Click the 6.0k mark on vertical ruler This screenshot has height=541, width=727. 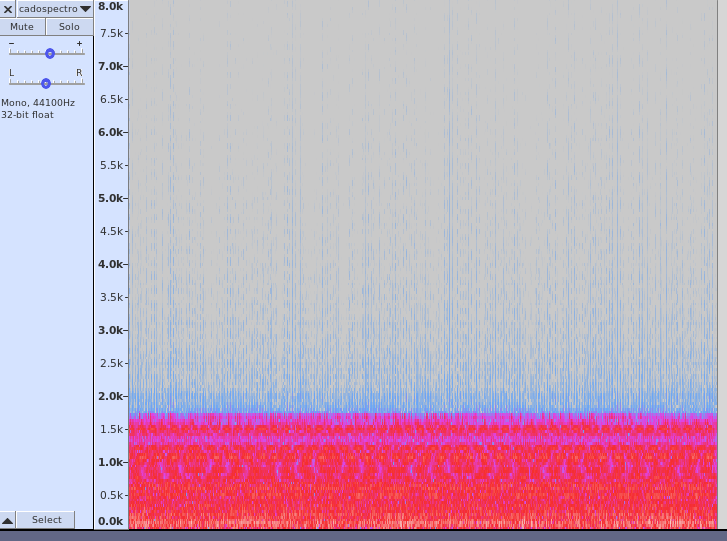(x=110, y=132)
